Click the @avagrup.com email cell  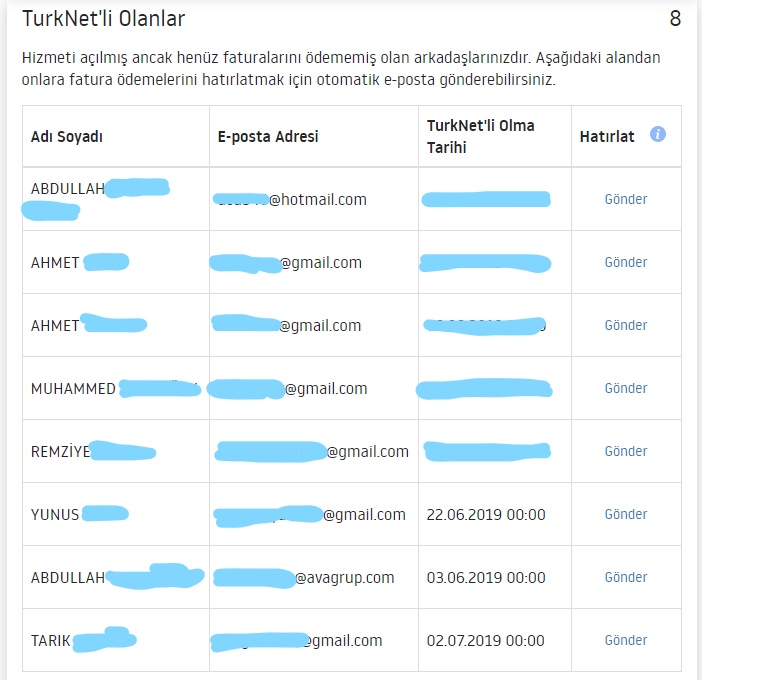coord(314,577)
